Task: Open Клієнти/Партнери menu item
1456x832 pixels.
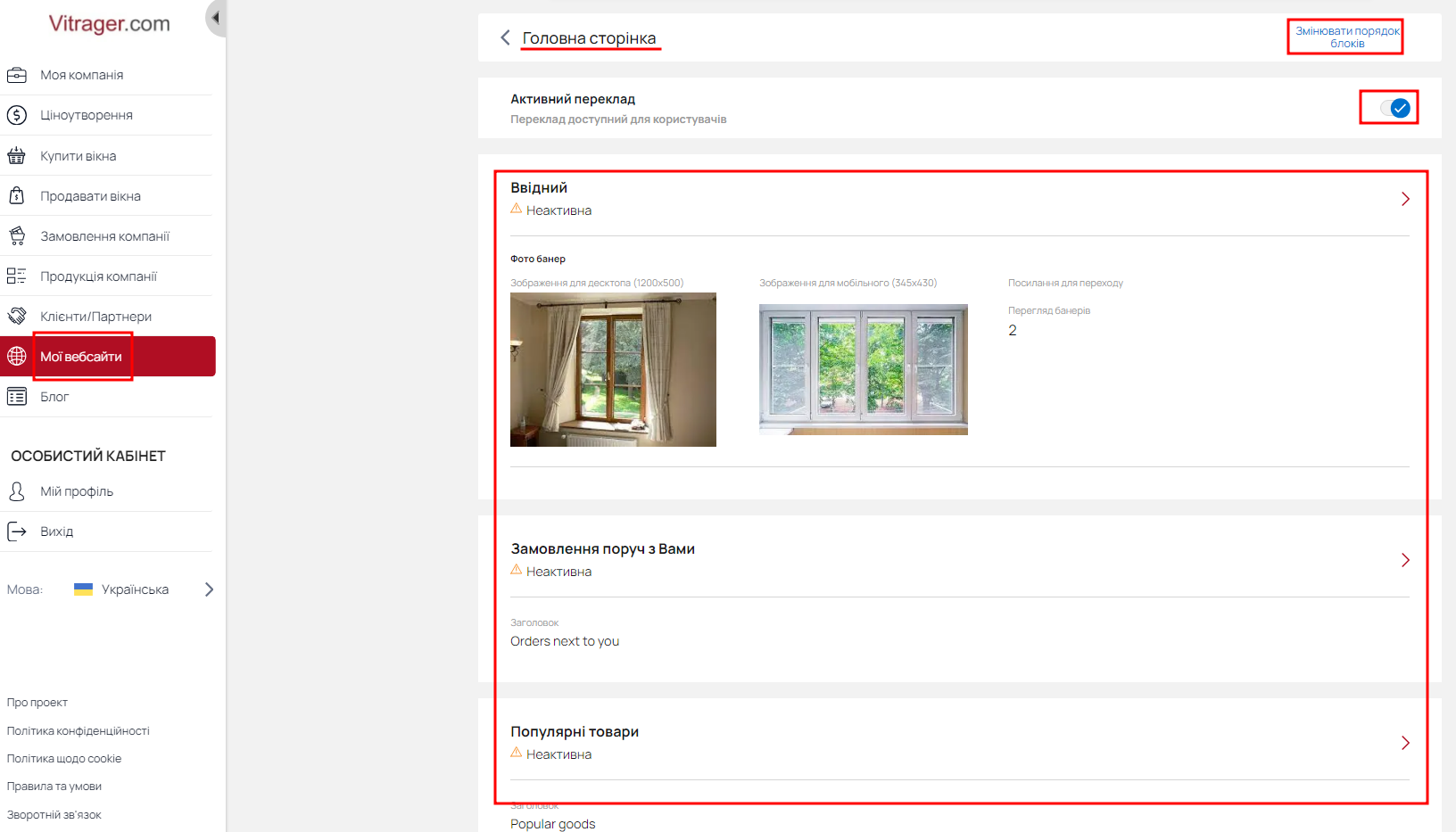Action: pyautogui.click(x=108, y=317)
